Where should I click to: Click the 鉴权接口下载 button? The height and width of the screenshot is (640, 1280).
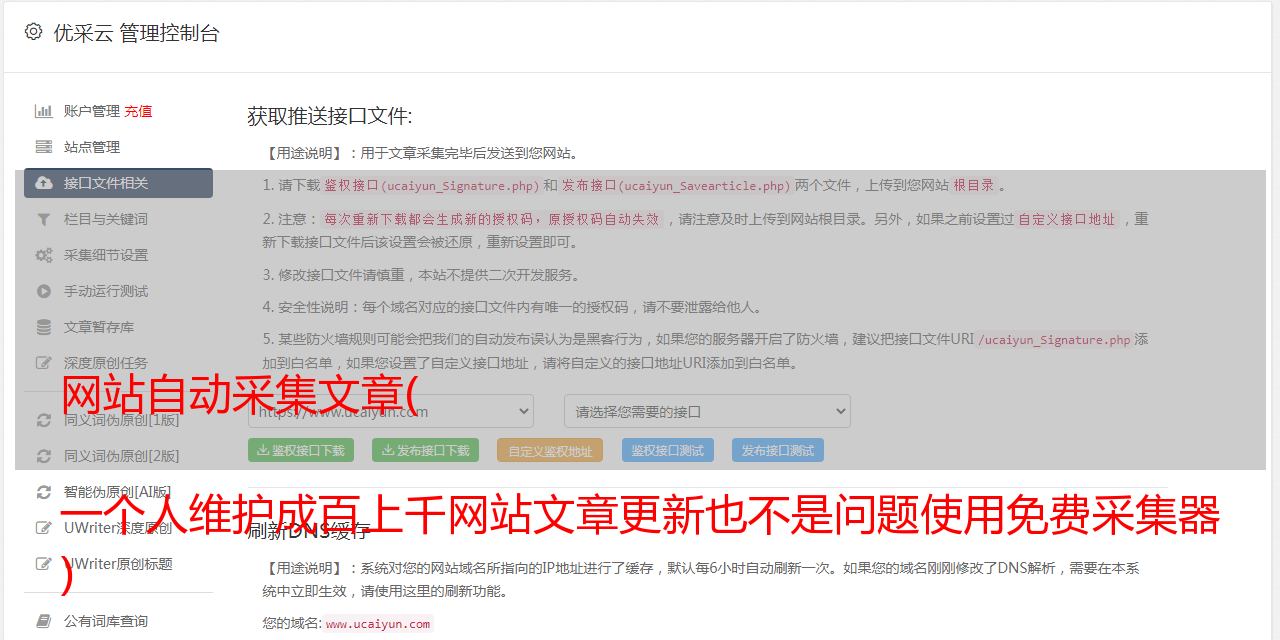(x=300, y=450)
